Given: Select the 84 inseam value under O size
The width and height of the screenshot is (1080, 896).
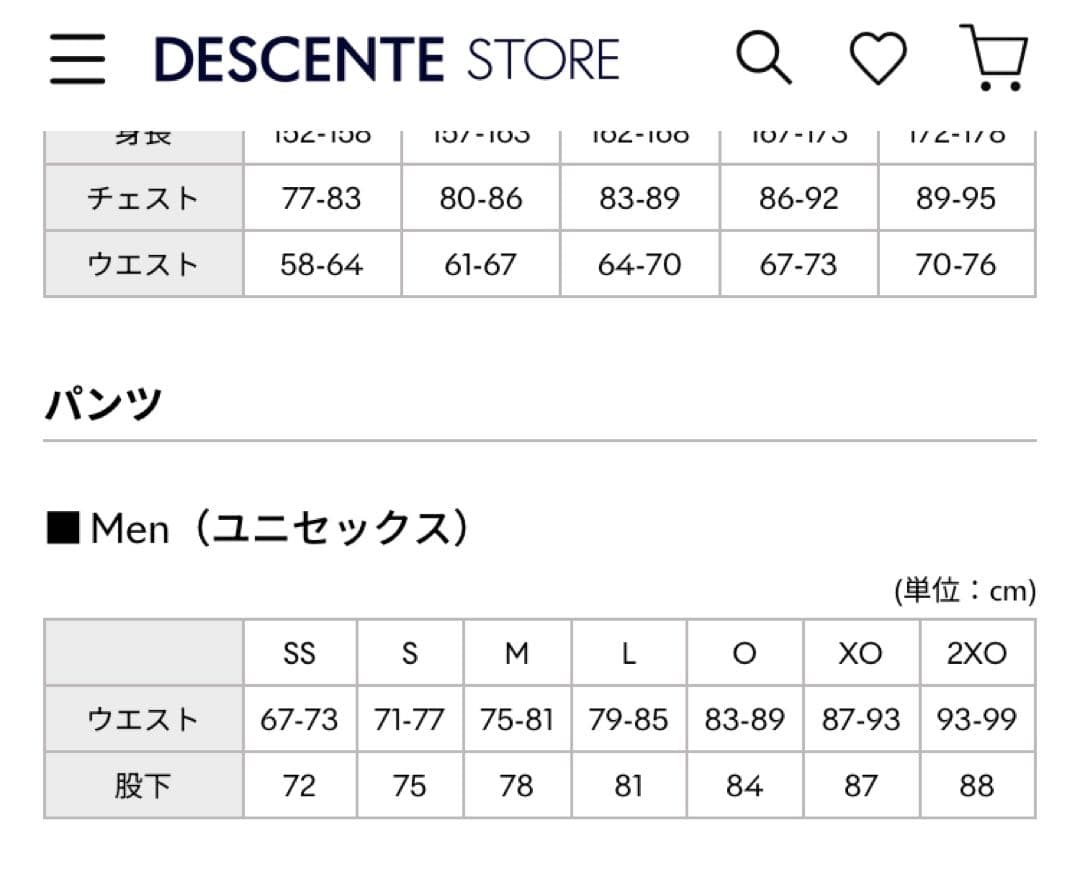Looking at the screenshot, I should tap(743, 786).
